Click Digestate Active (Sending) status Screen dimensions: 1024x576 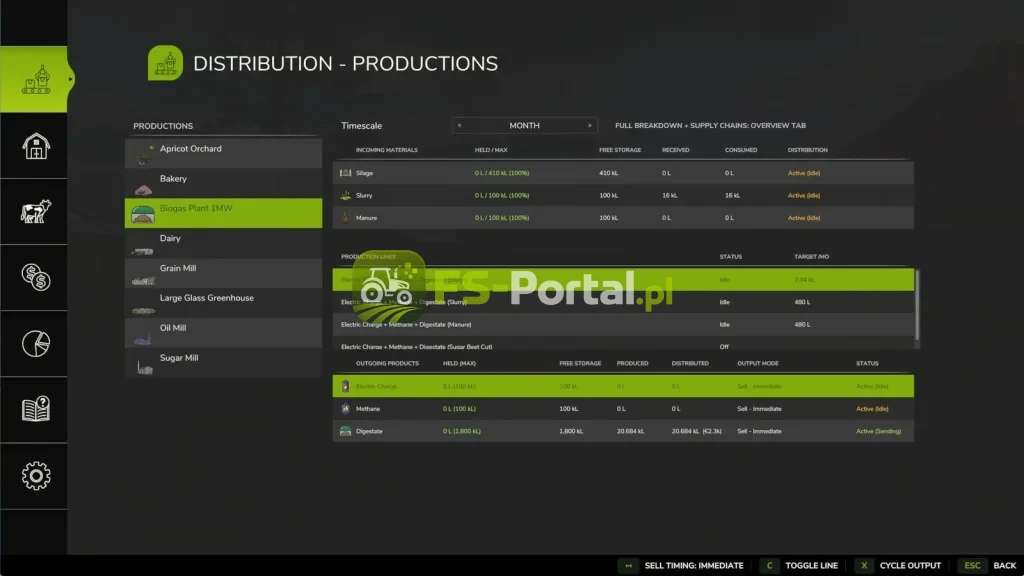(878, 431)
